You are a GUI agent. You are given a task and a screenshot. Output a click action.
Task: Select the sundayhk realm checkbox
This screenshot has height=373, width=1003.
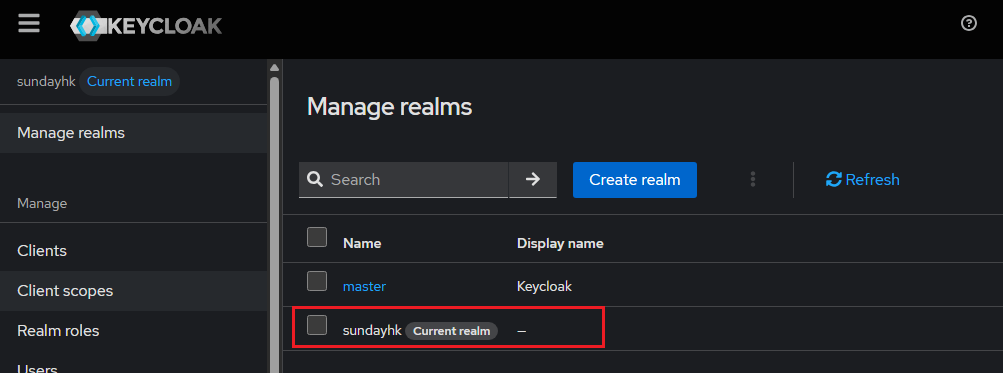317,325
